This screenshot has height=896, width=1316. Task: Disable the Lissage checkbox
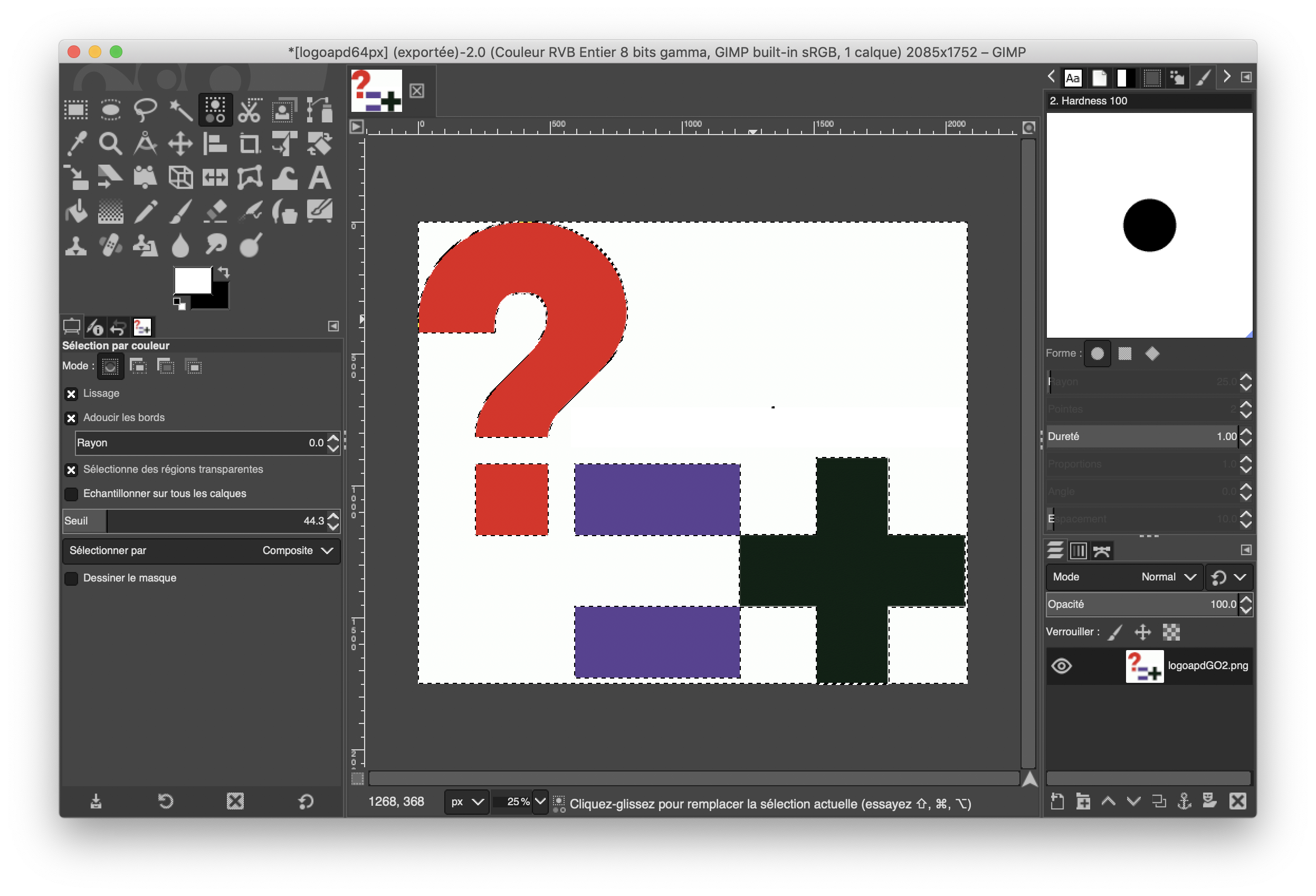click(x=71, y=394)
